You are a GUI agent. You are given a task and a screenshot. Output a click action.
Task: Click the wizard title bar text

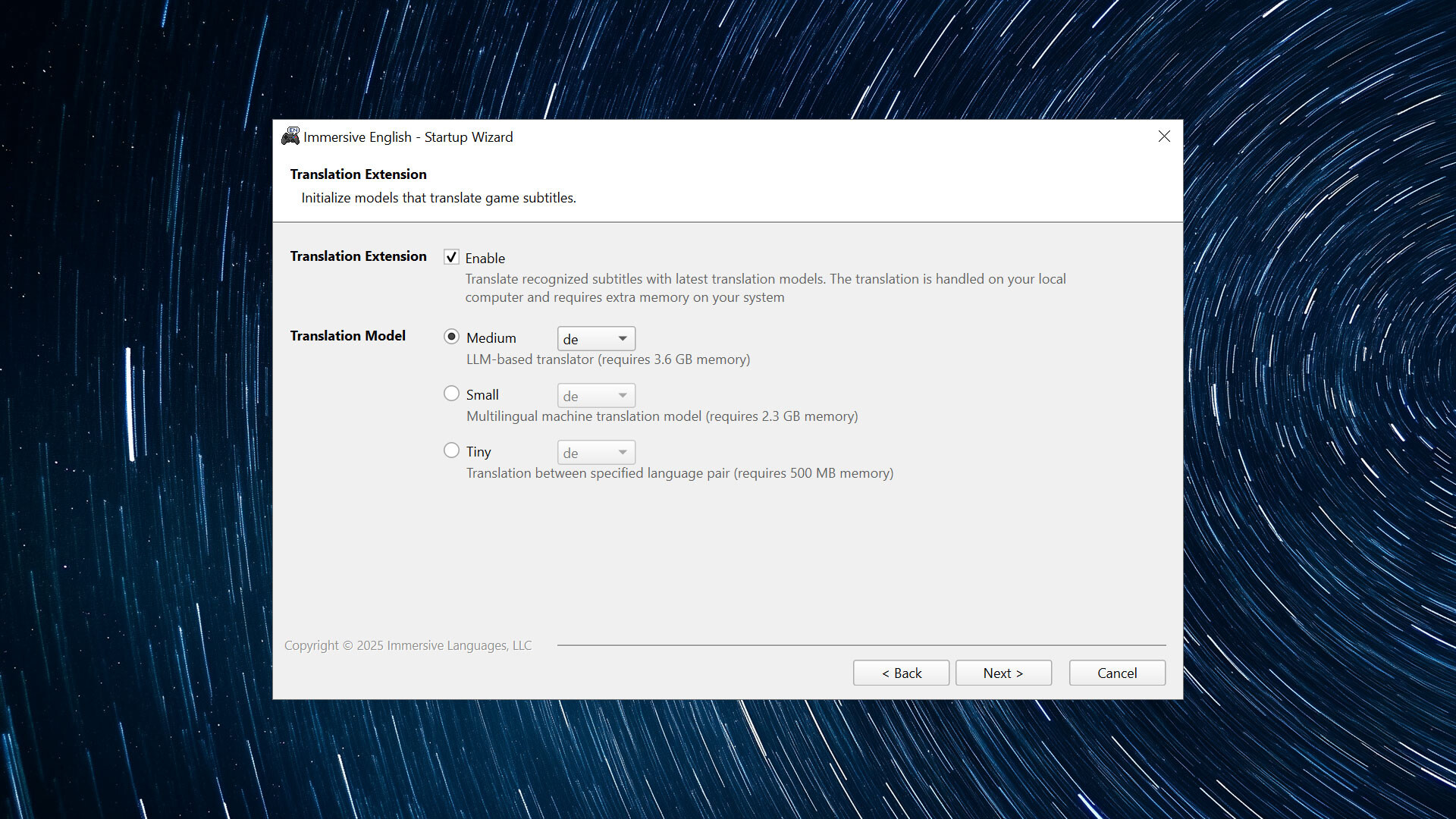click(408, 137)
